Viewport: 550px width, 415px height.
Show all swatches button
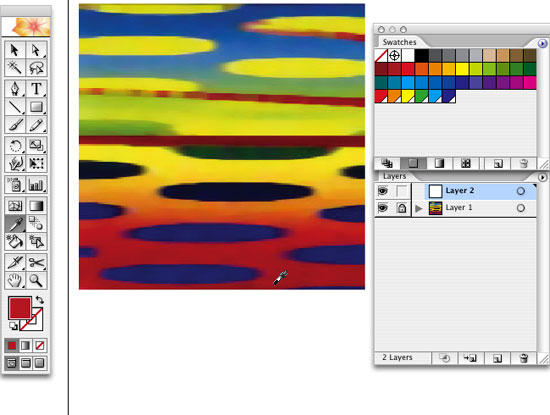tap(387, 163)
